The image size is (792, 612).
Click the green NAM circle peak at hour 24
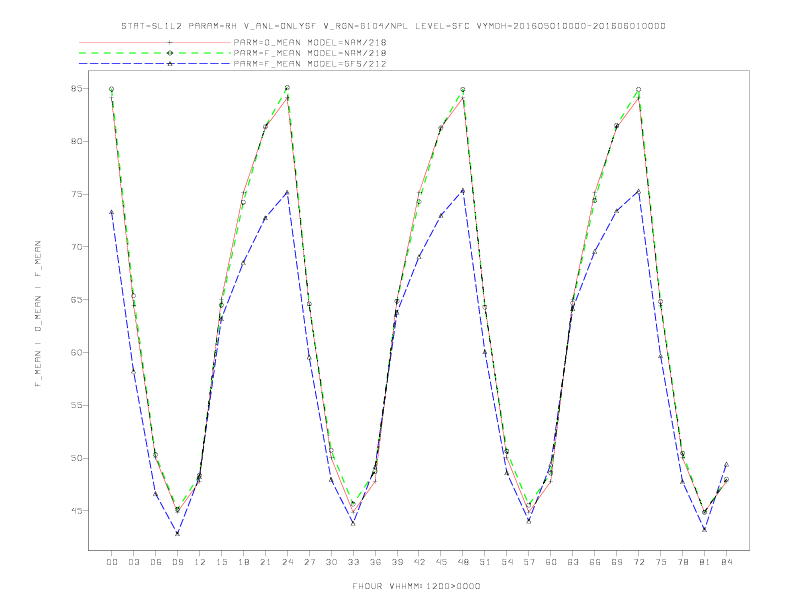coord(287,88)
